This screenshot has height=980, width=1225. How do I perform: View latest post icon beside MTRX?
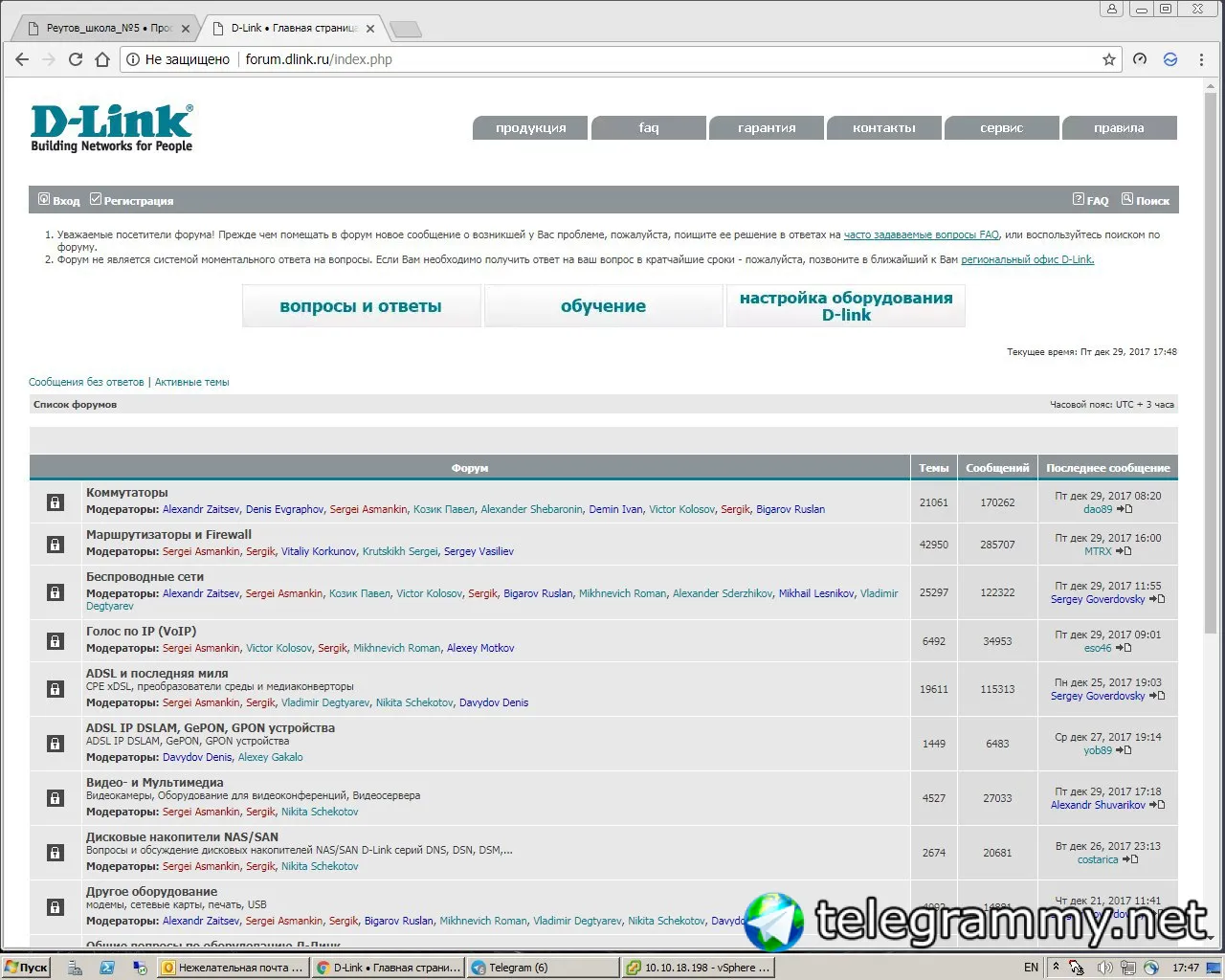[x=1124, y=551]
